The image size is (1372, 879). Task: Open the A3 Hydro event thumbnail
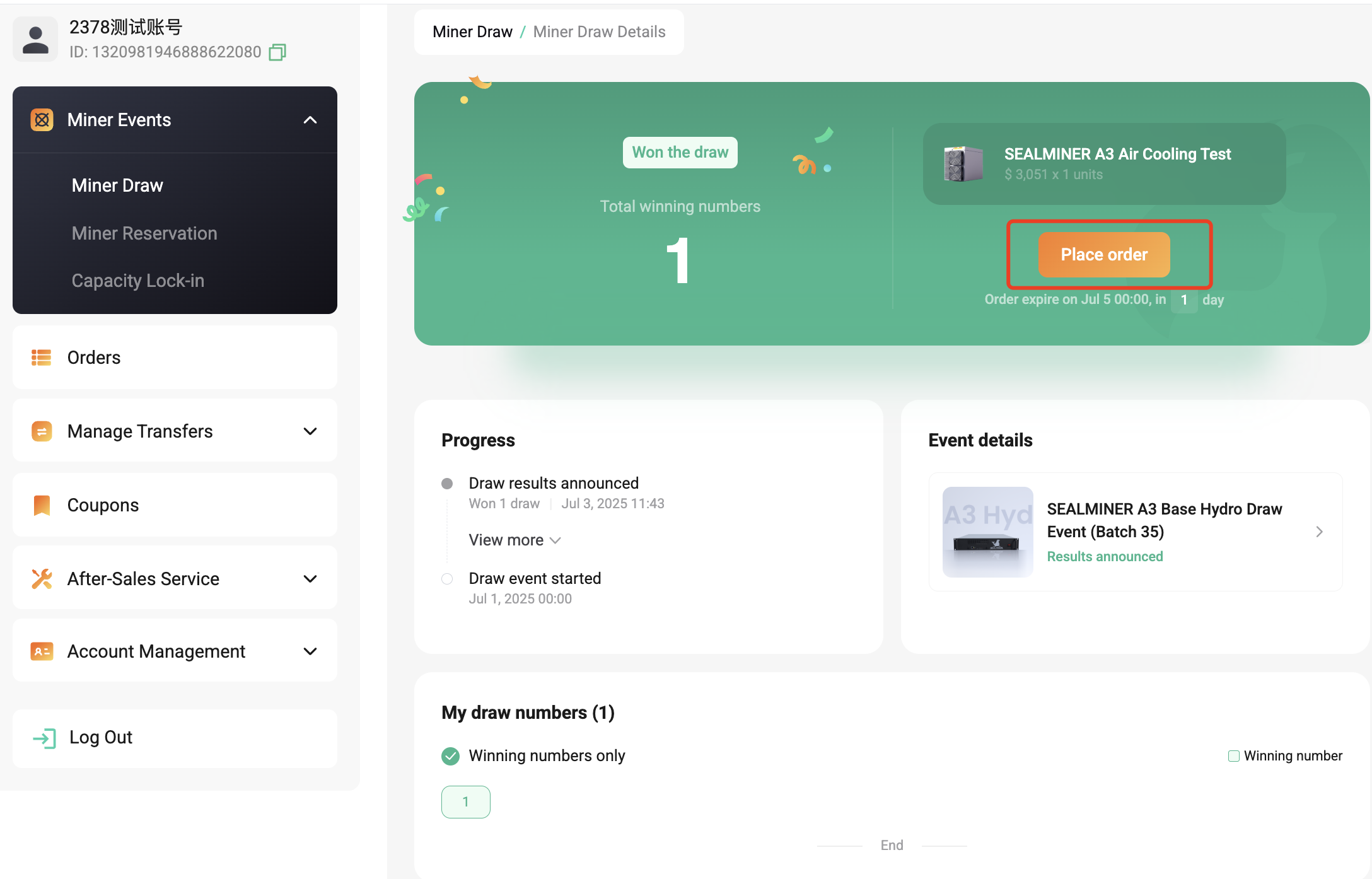(987, 532)
